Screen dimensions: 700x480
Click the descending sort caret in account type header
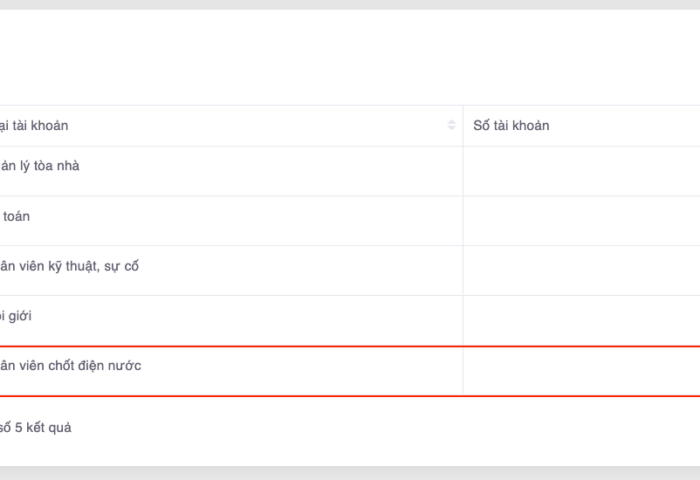451,129
